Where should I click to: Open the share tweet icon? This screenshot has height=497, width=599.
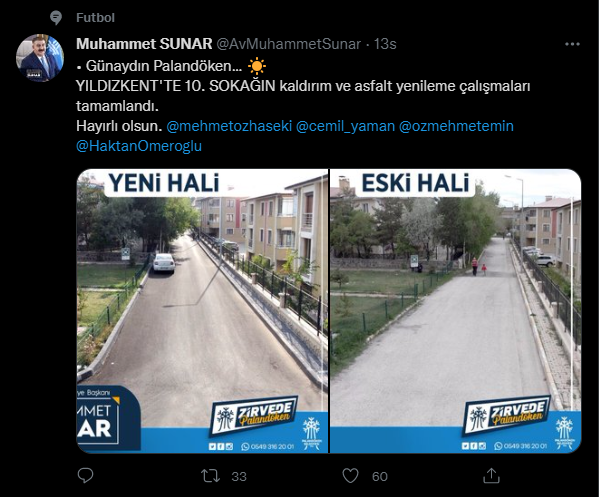coord(491,476)
